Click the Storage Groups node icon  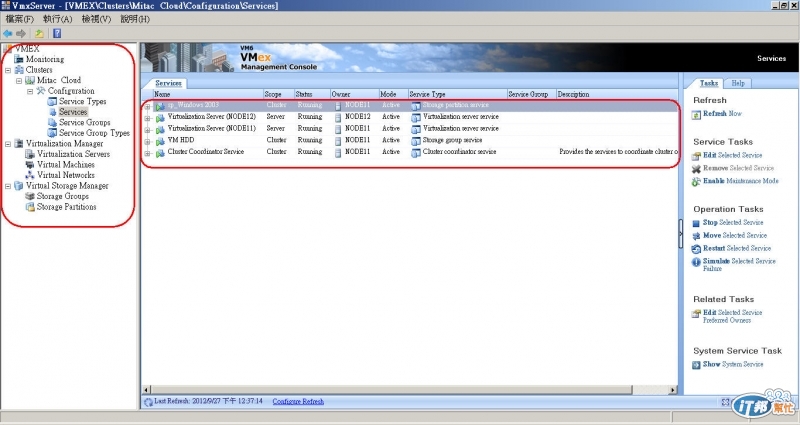(30, 196)
